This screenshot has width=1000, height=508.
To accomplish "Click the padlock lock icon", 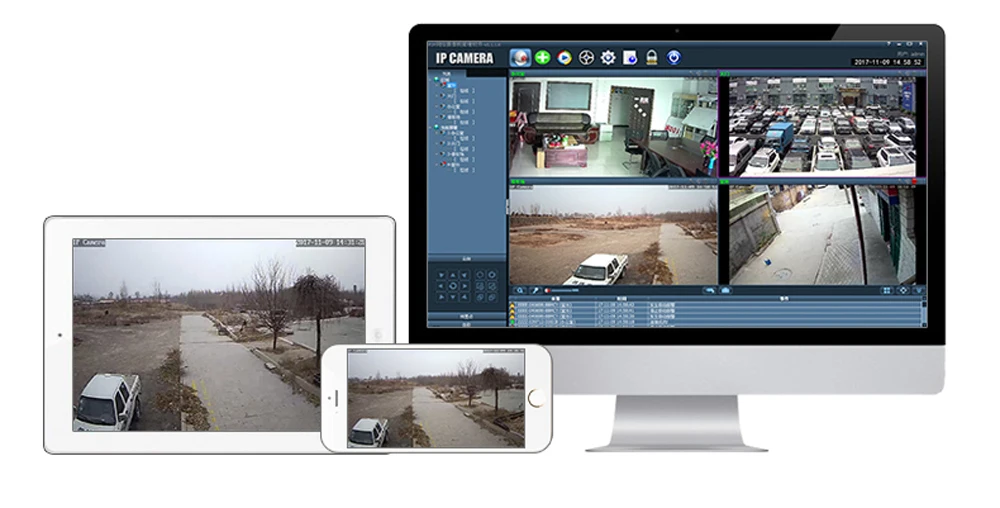I will (x=651, y=57).
